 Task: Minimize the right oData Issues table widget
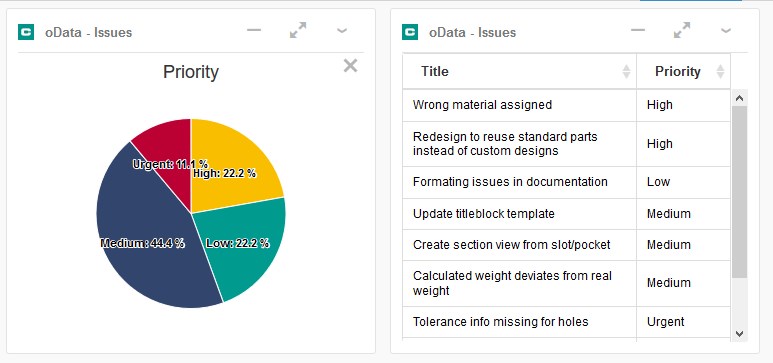point(638,30)
